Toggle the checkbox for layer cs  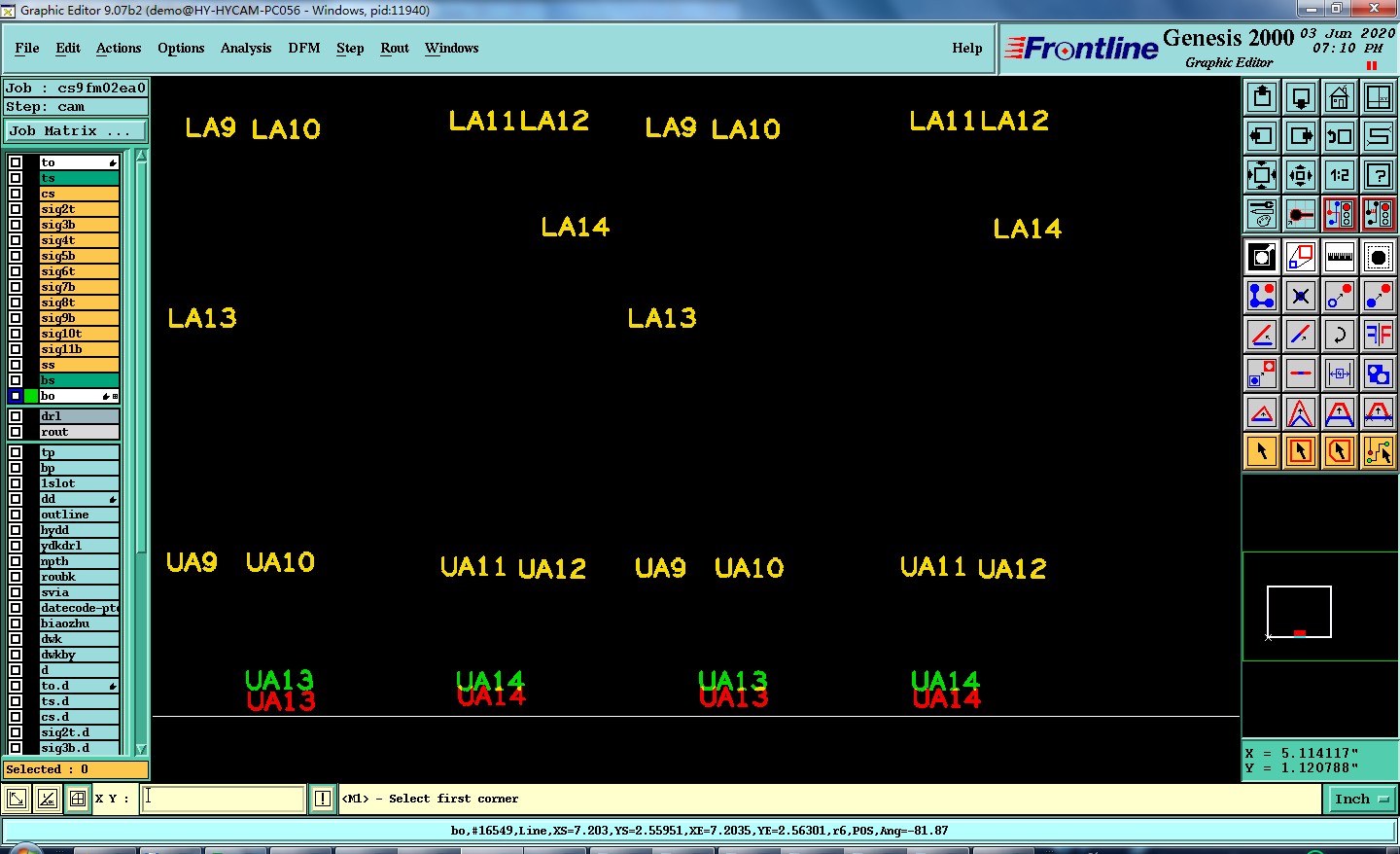tap(16, 194)
